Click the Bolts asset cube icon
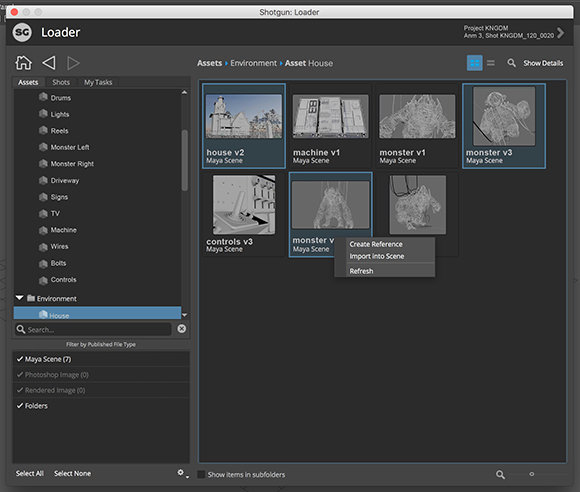The width and height of the screenshot is (580, 492). (43, 263)
